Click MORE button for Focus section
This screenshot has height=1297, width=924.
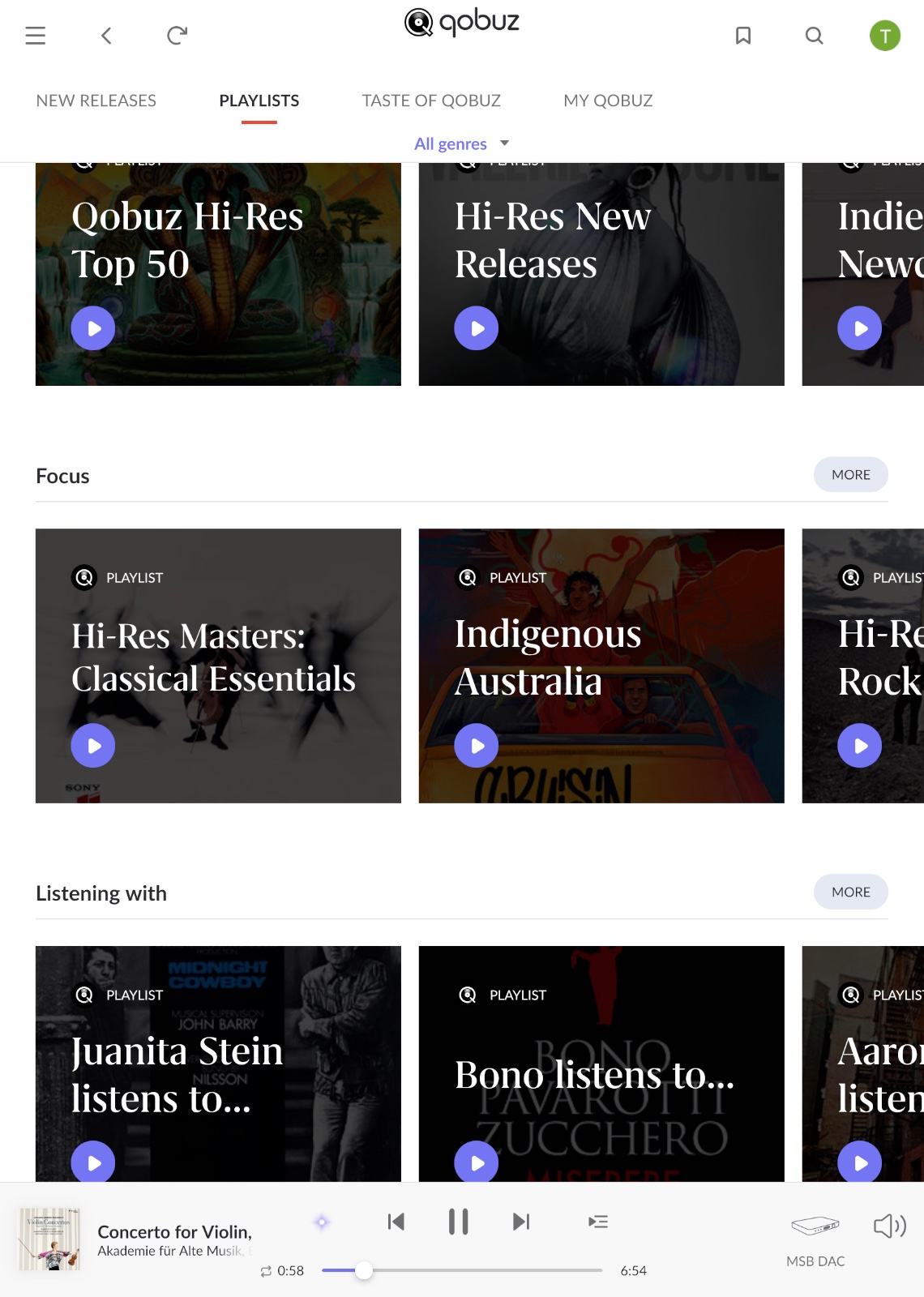(x=851, y=474)
